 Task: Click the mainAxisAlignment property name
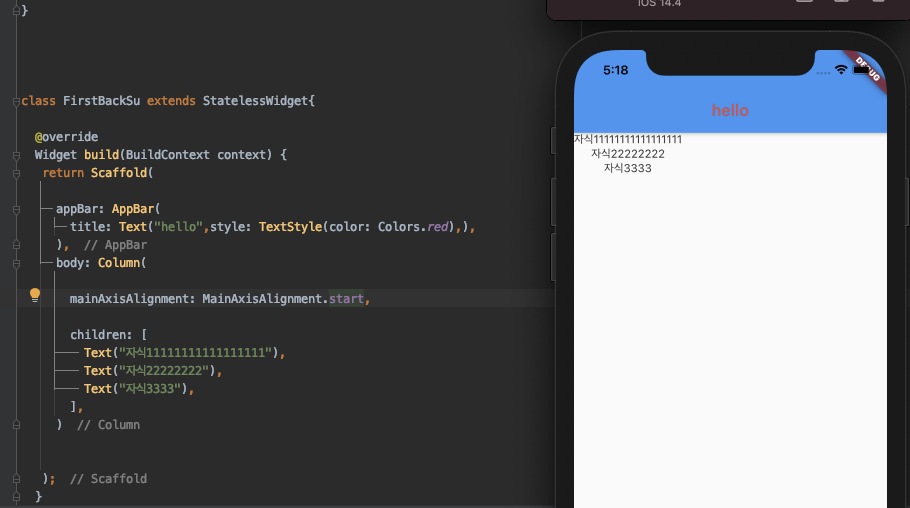pos(129,298)
